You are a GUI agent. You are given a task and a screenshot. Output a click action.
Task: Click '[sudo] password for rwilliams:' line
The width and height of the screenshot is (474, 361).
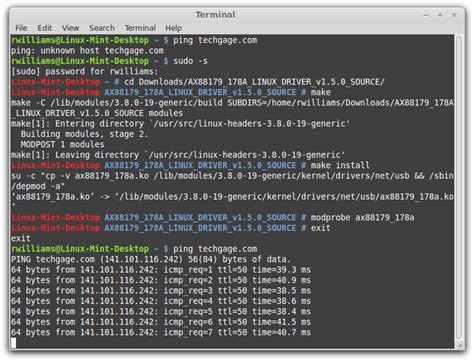(84, 71)
